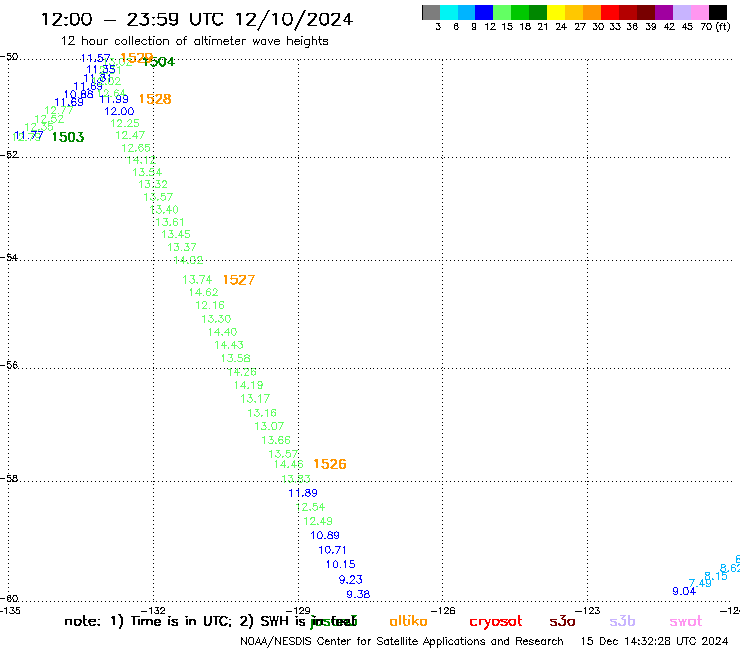This screenshot has height=650, width=740.
Task: Click the 's3b' satellite legend label
Action: [x=622, y=621]
